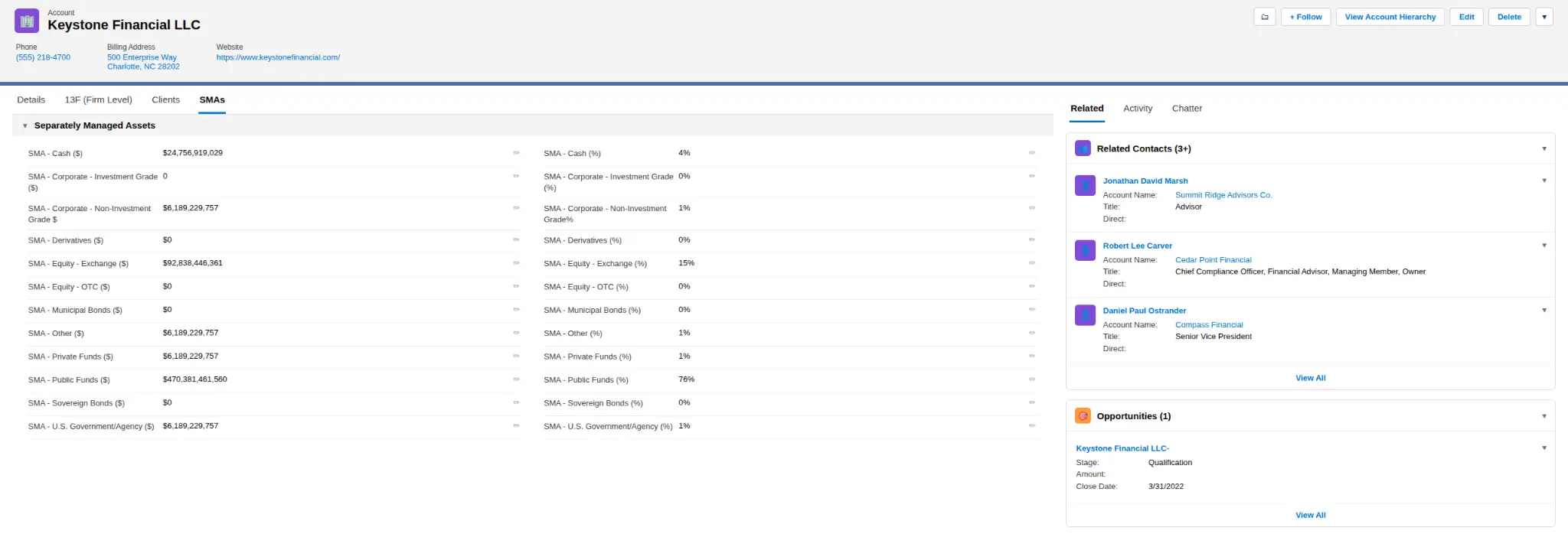
Task: Switch to the Details tab
Action: 31,100
